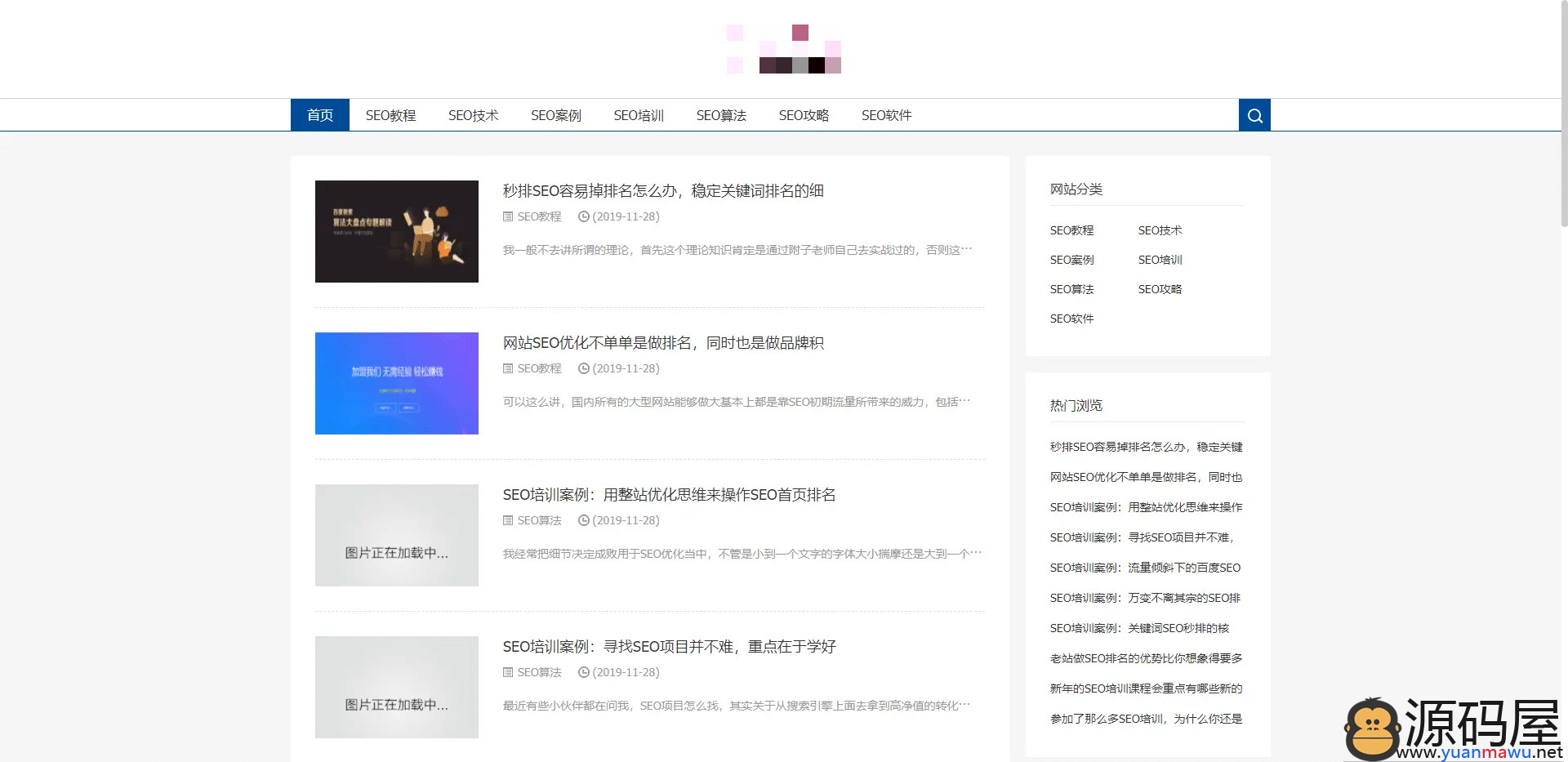
Task: Open the SEO教程 navigation item
Action: [x=390, y=115]
